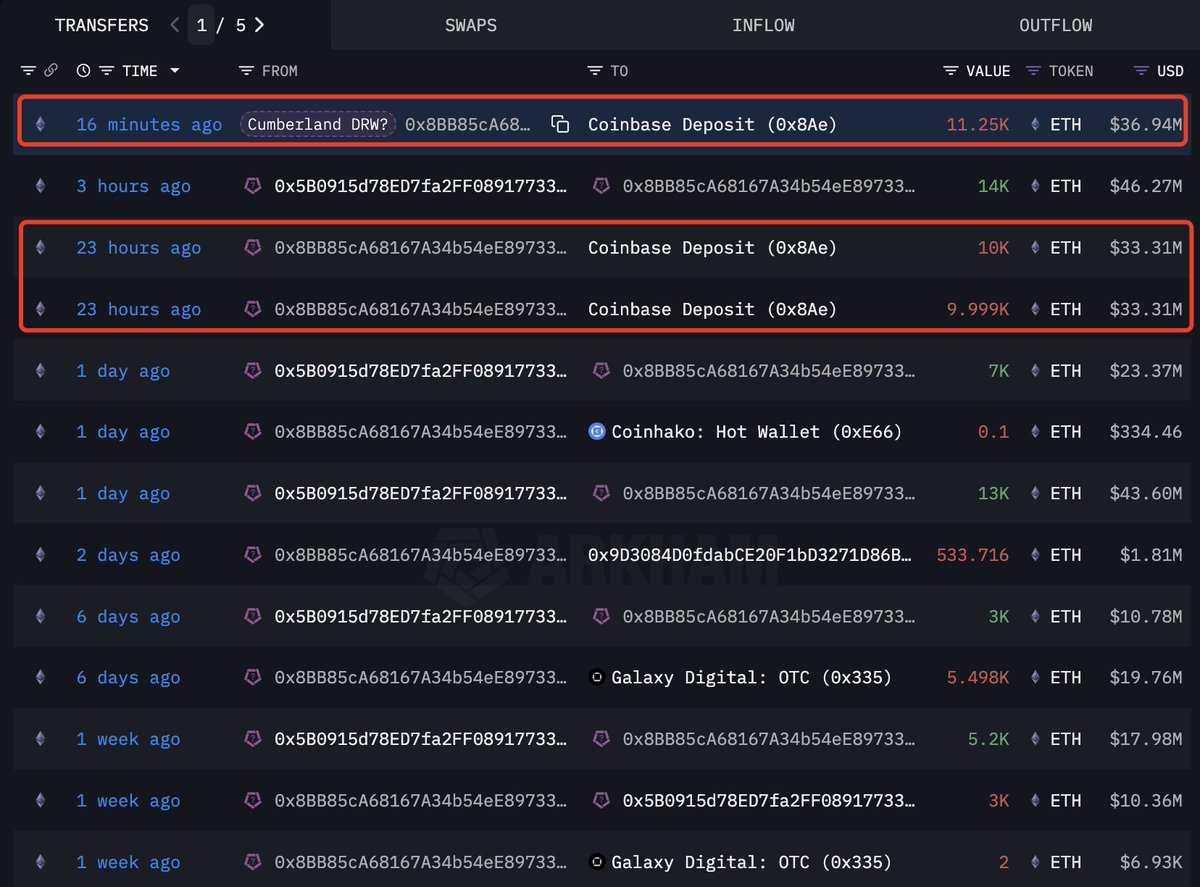Click the Ethereum chain icon in the 16 minutes ago row
Viewport: 1200px width, 887px height.
[40, 125]
